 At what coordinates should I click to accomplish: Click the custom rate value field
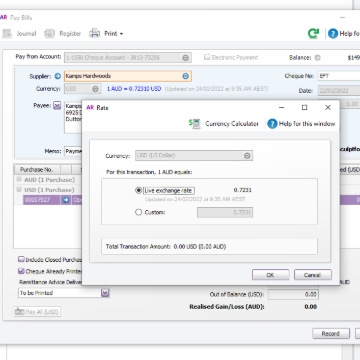tap(225, 212)
